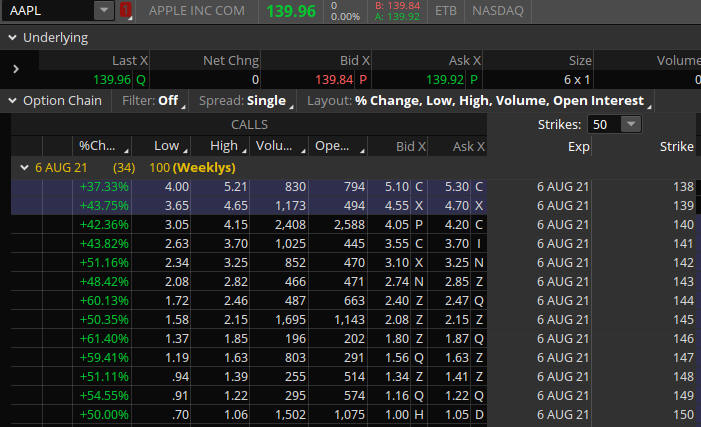Open the Strikes count dropdown
Image resolution: width=701 pixels, height=427 pixels.
[629, 125]
